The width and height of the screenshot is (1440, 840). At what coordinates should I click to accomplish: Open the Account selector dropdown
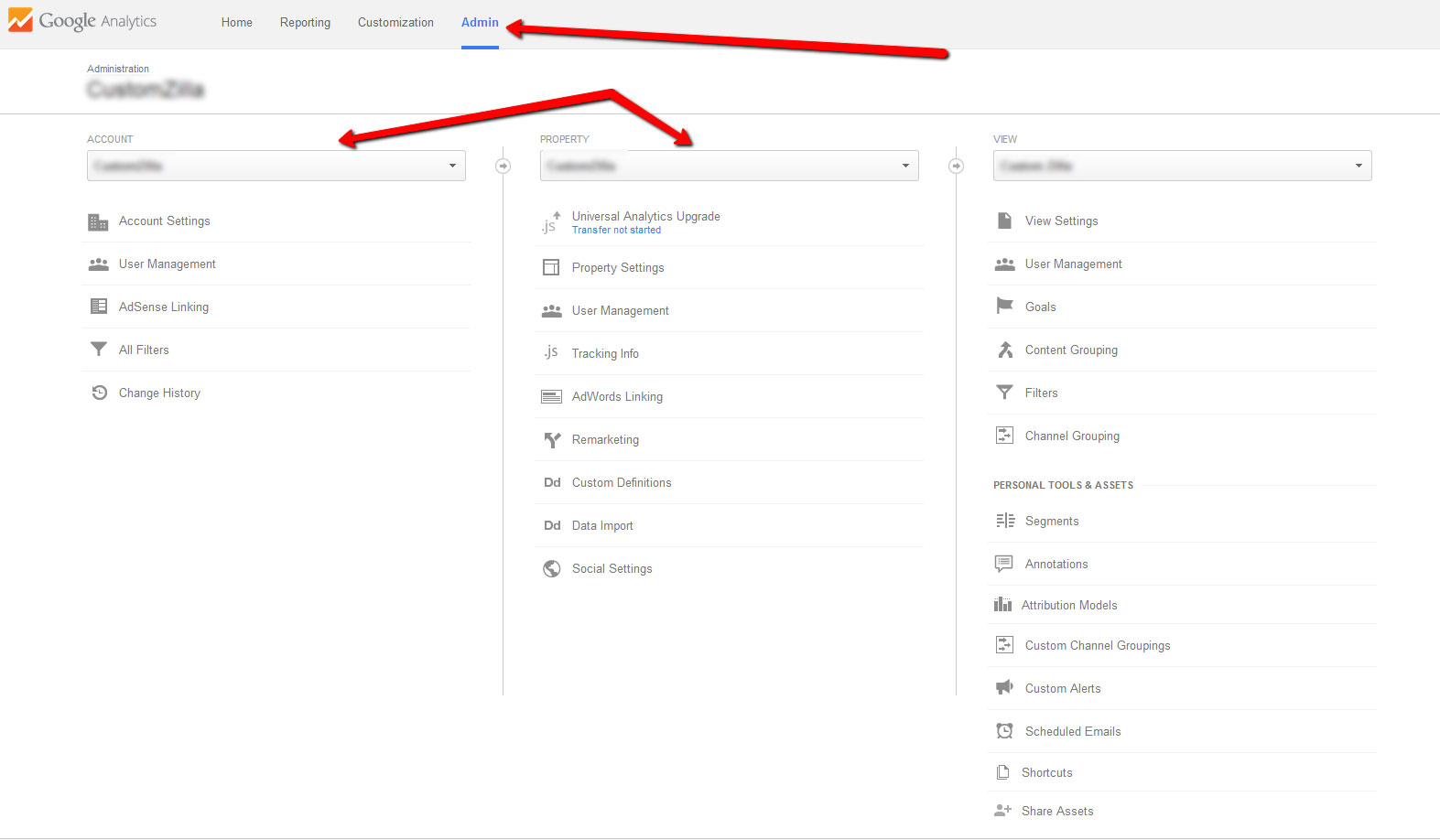[x=276, y=166]
